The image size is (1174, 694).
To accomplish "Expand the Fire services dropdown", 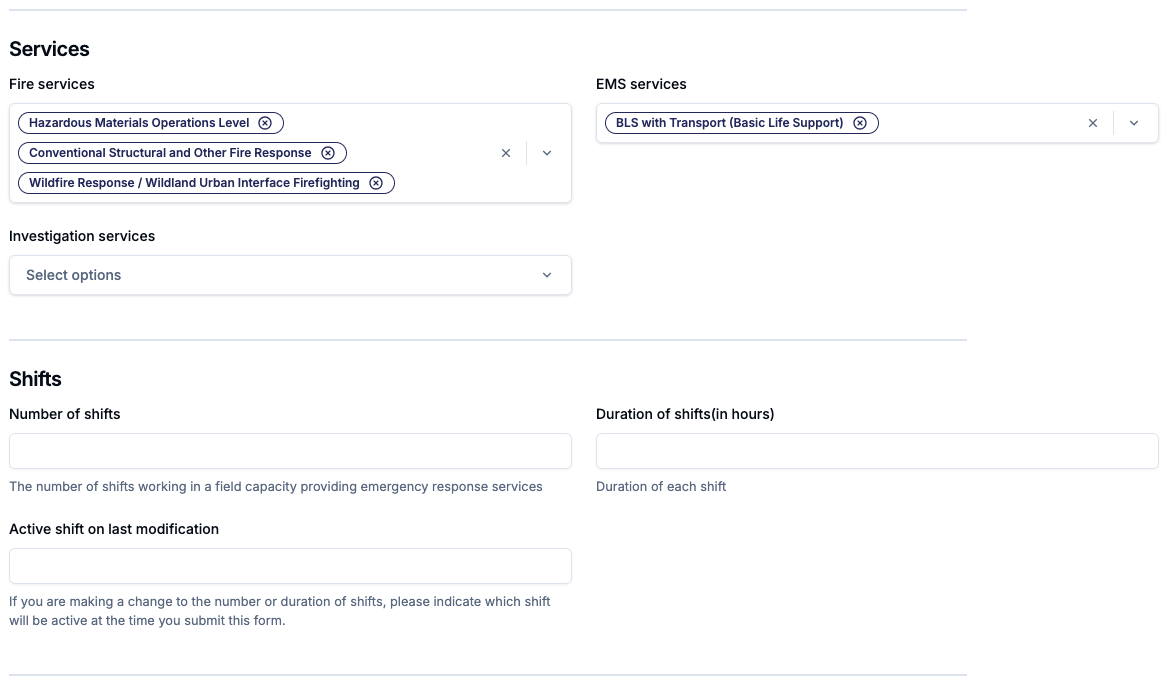I will (547, 153).
